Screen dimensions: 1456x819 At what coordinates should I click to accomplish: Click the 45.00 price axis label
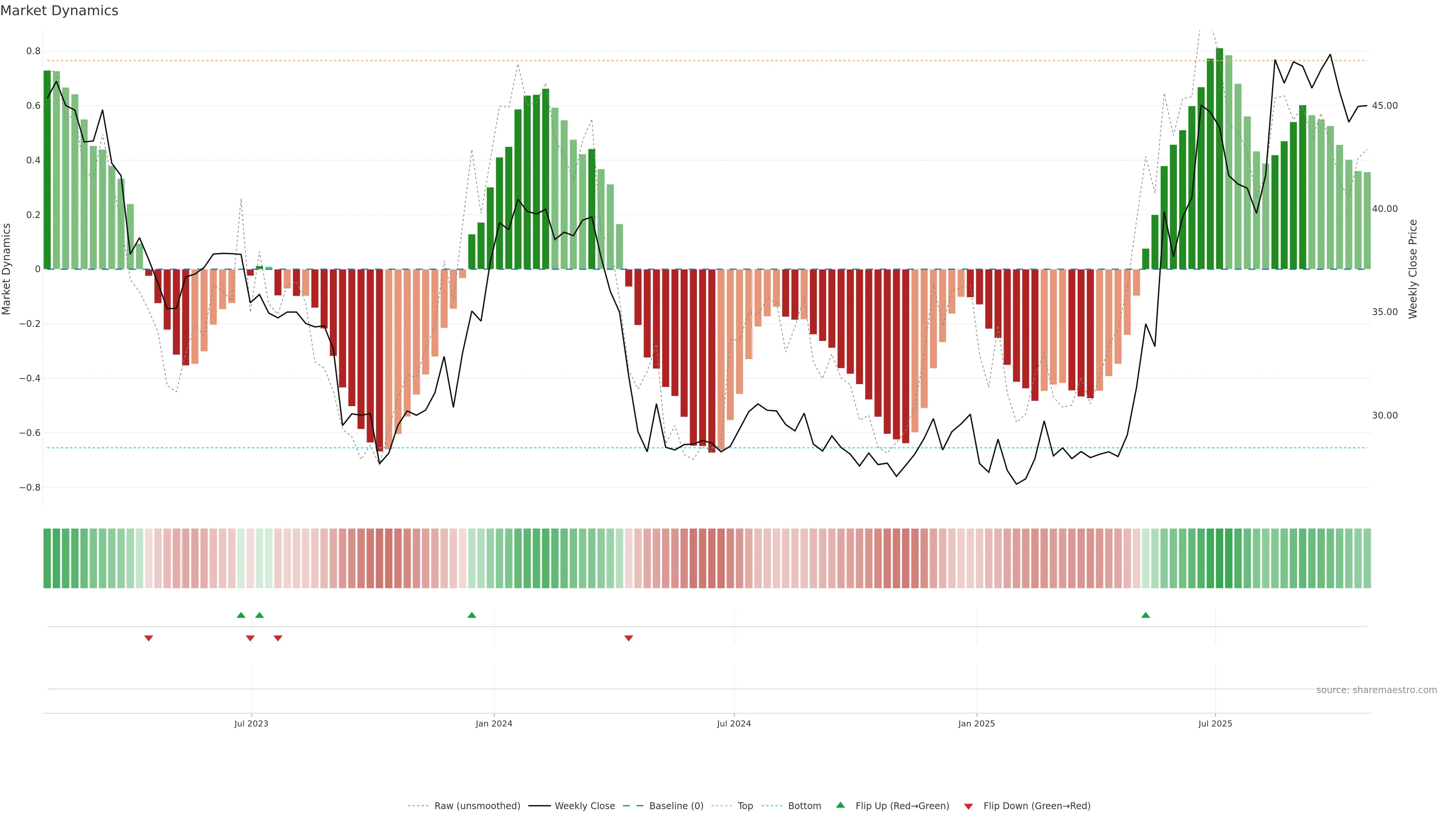pyautogui.click(x=1384, y=106)
